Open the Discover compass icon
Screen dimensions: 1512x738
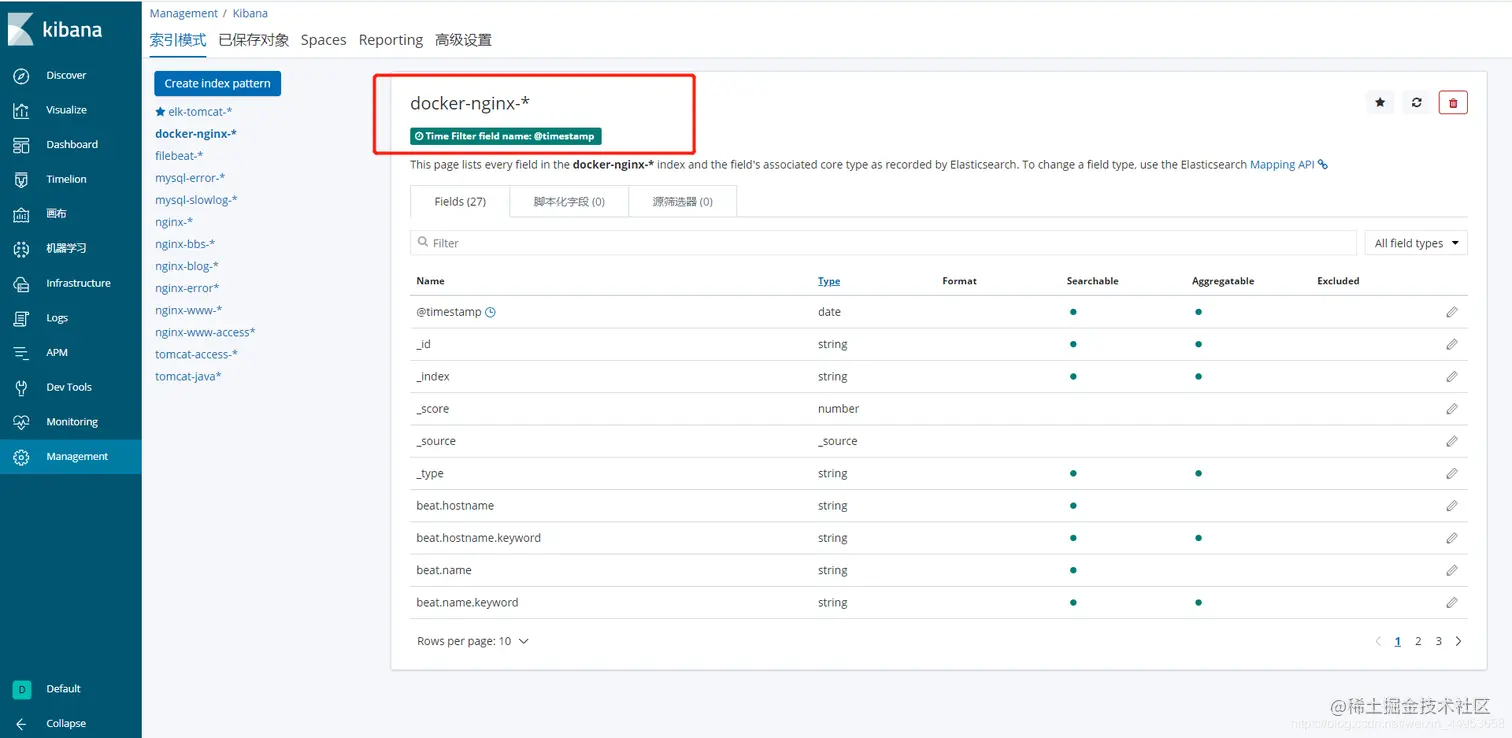21,76
